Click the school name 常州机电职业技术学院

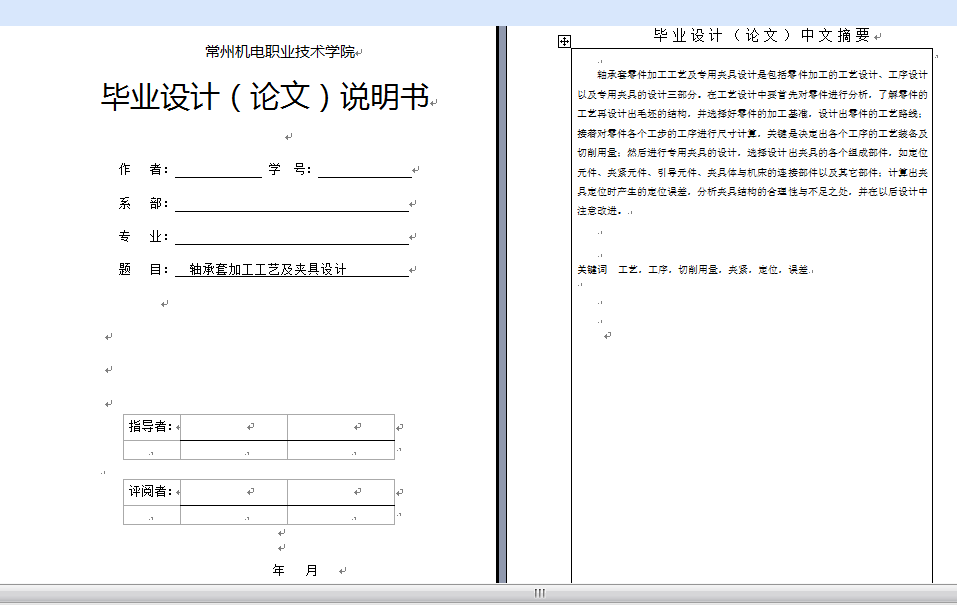(x=280, y=52)
